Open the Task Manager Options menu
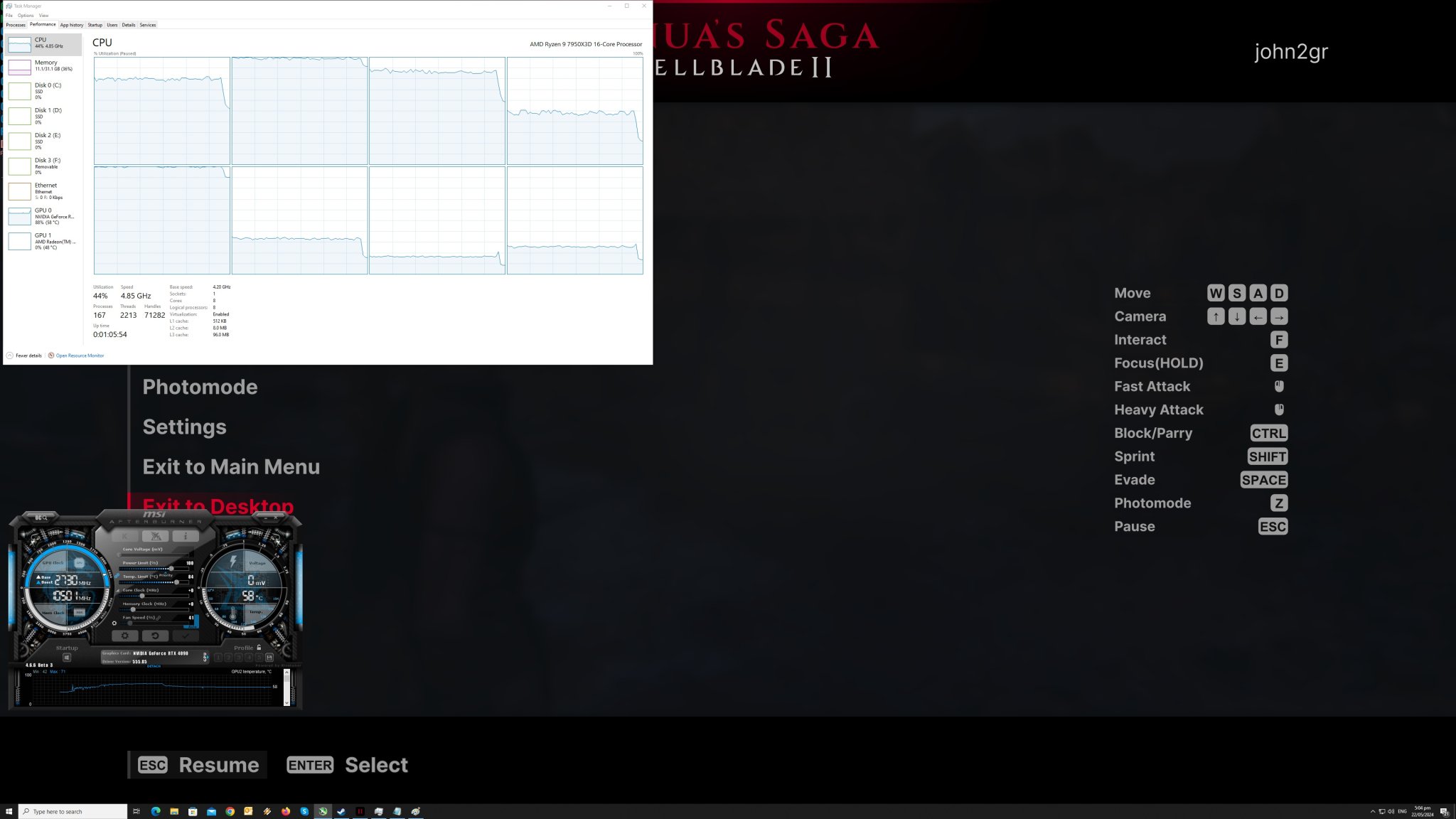 click(x=27, y=15)
